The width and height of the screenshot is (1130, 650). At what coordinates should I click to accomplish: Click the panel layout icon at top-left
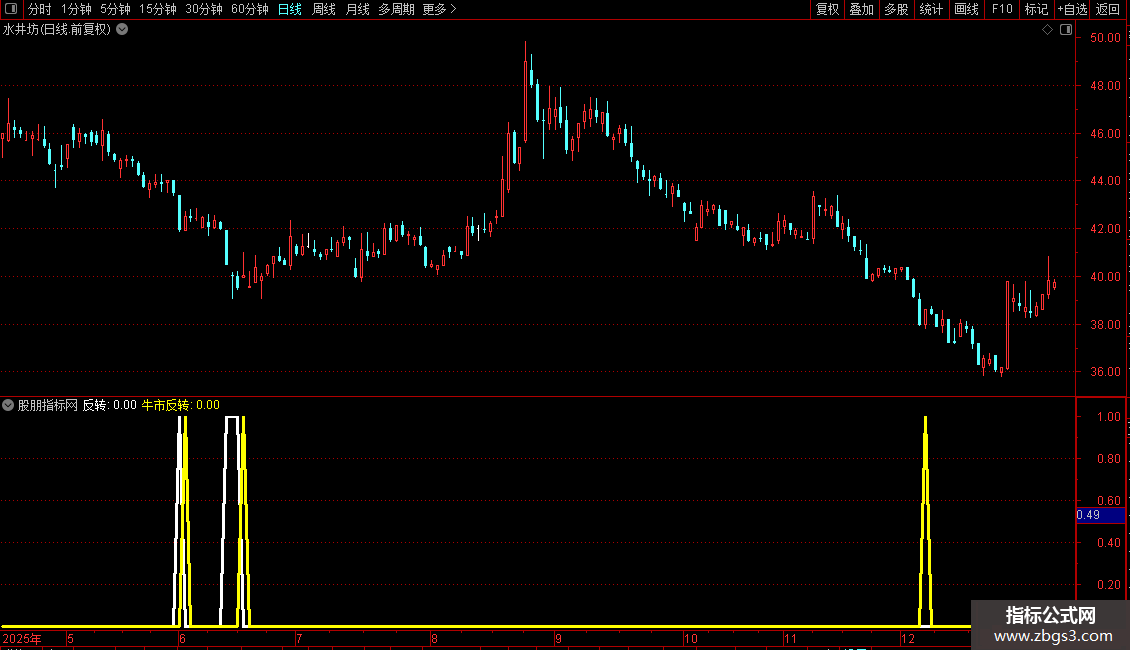click(11, 9)
